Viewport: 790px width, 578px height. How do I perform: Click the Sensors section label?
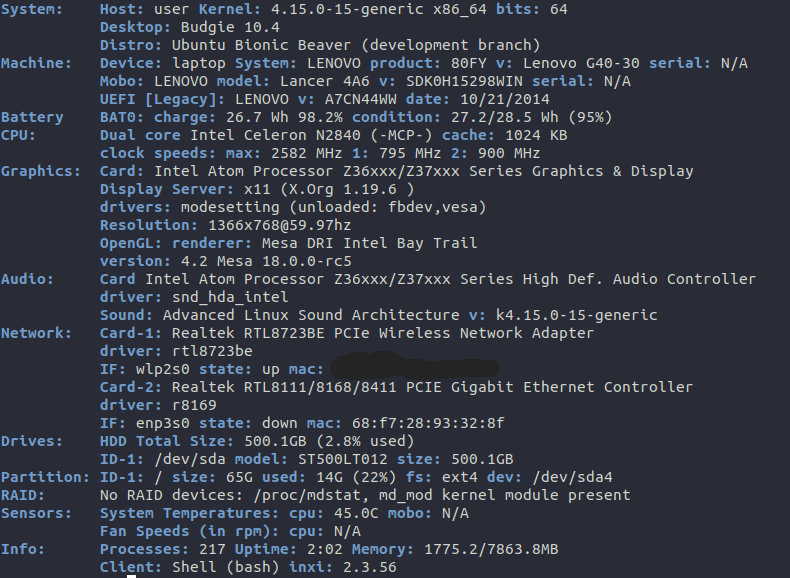36,513
